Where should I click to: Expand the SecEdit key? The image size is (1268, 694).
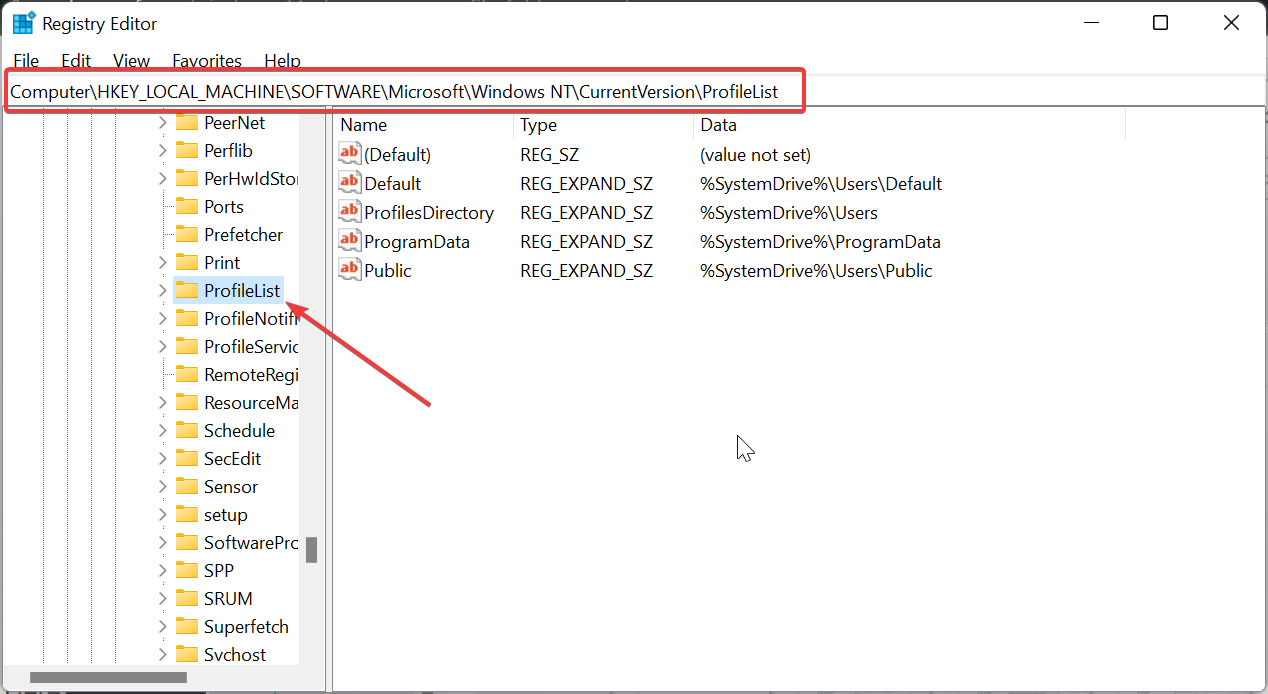162,458
